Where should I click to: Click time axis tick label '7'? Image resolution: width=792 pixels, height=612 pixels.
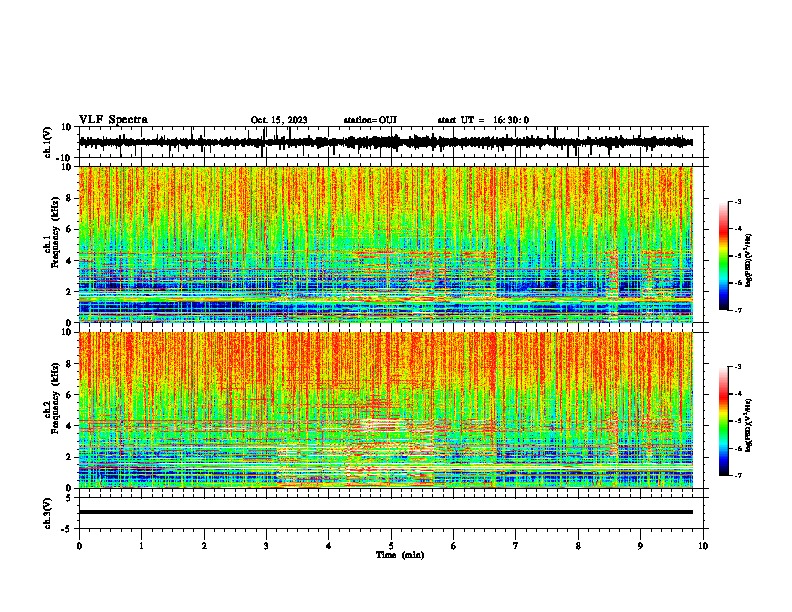tap(516, 546)
